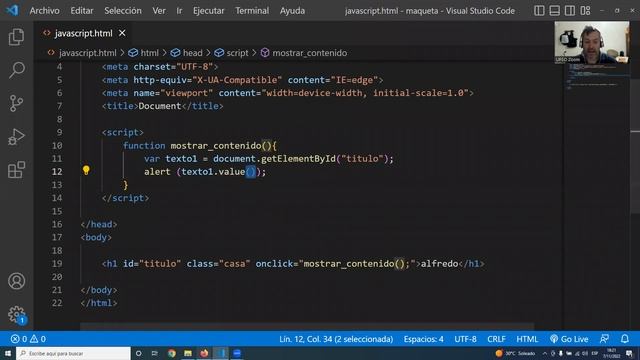Screen dimensions: 640x360
Task: Expand the script breadcrumb
Action: [231, 53]
